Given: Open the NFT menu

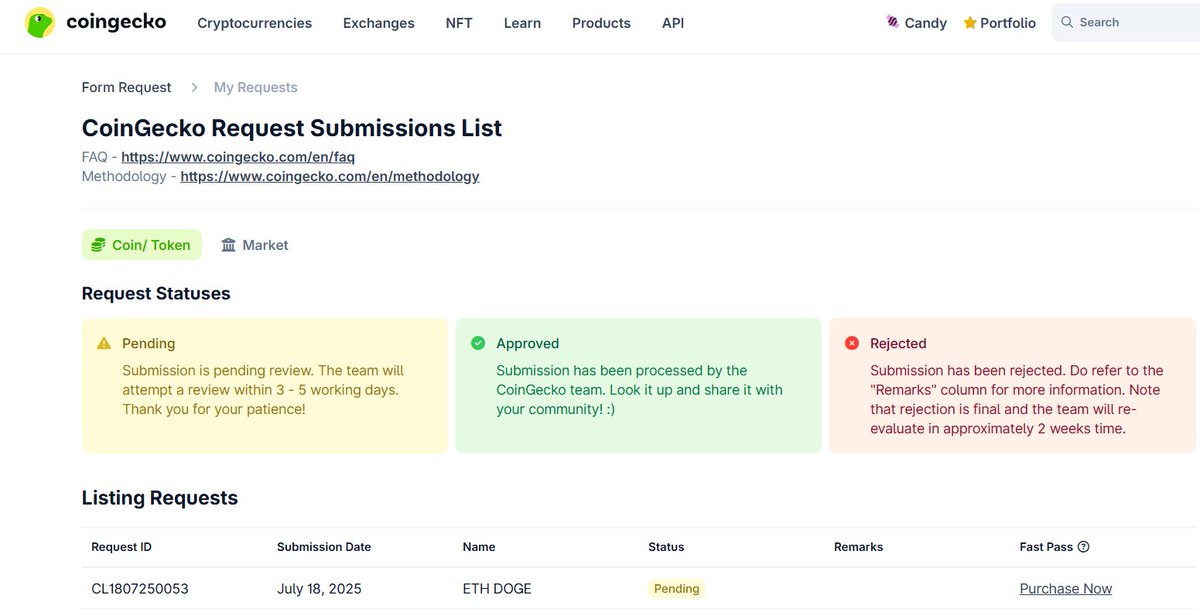Looking at the screenshot, I should [x=459, y=23].
